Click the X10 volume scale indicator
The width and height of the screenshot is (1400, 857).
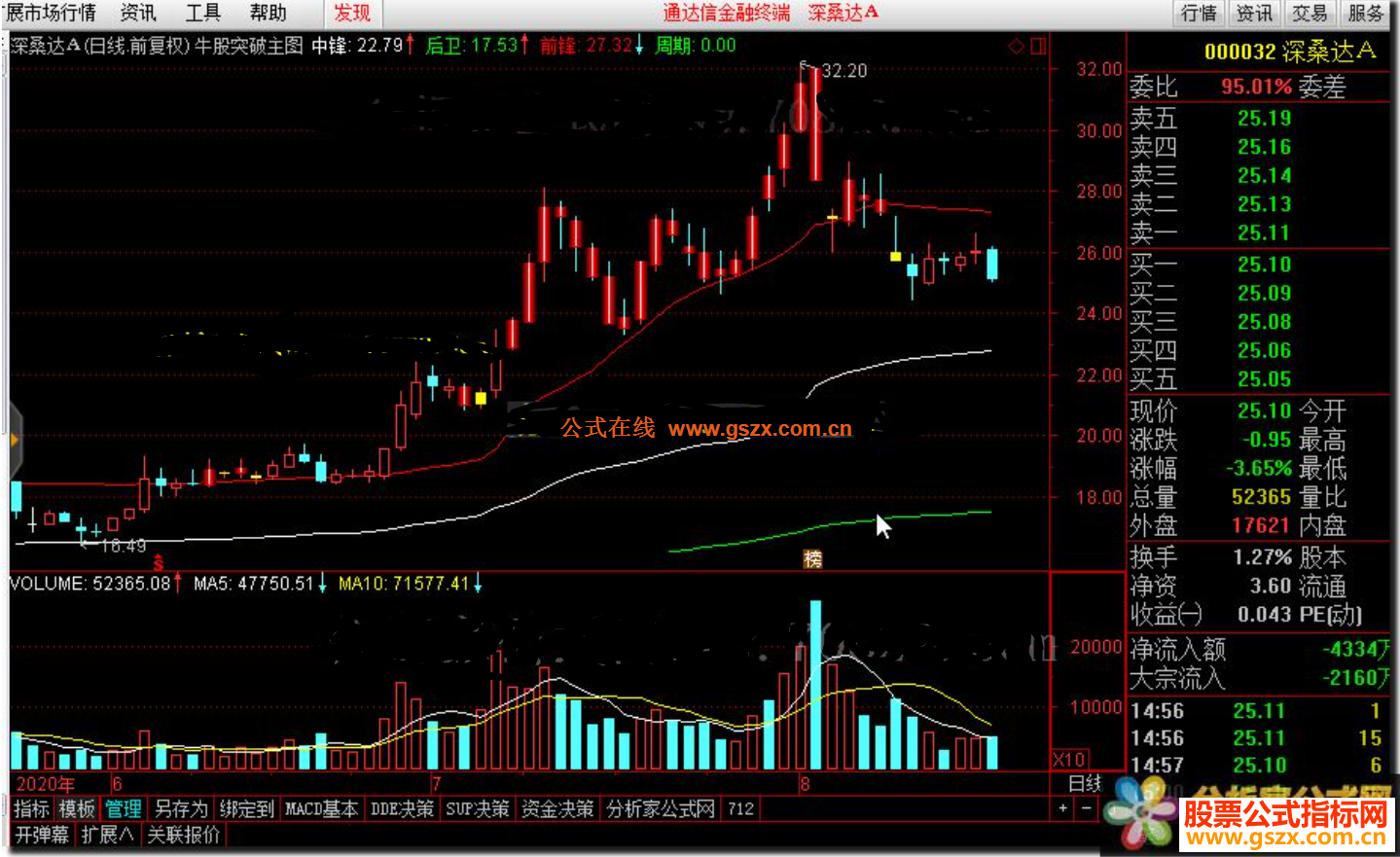[1069, 759]
